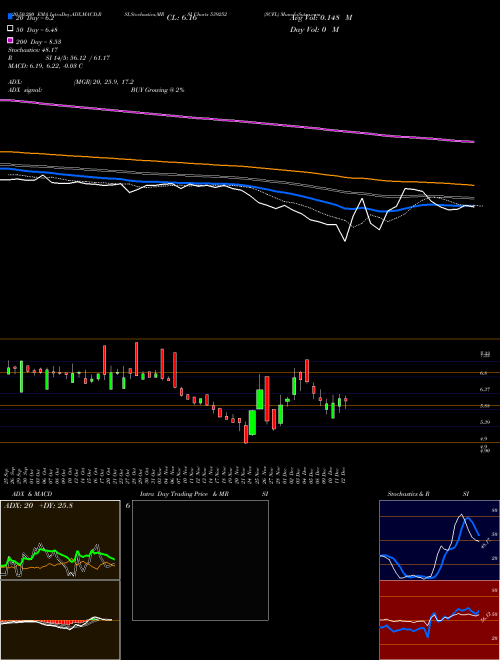Click the tallest red candlestick in late October

(136, 359)
